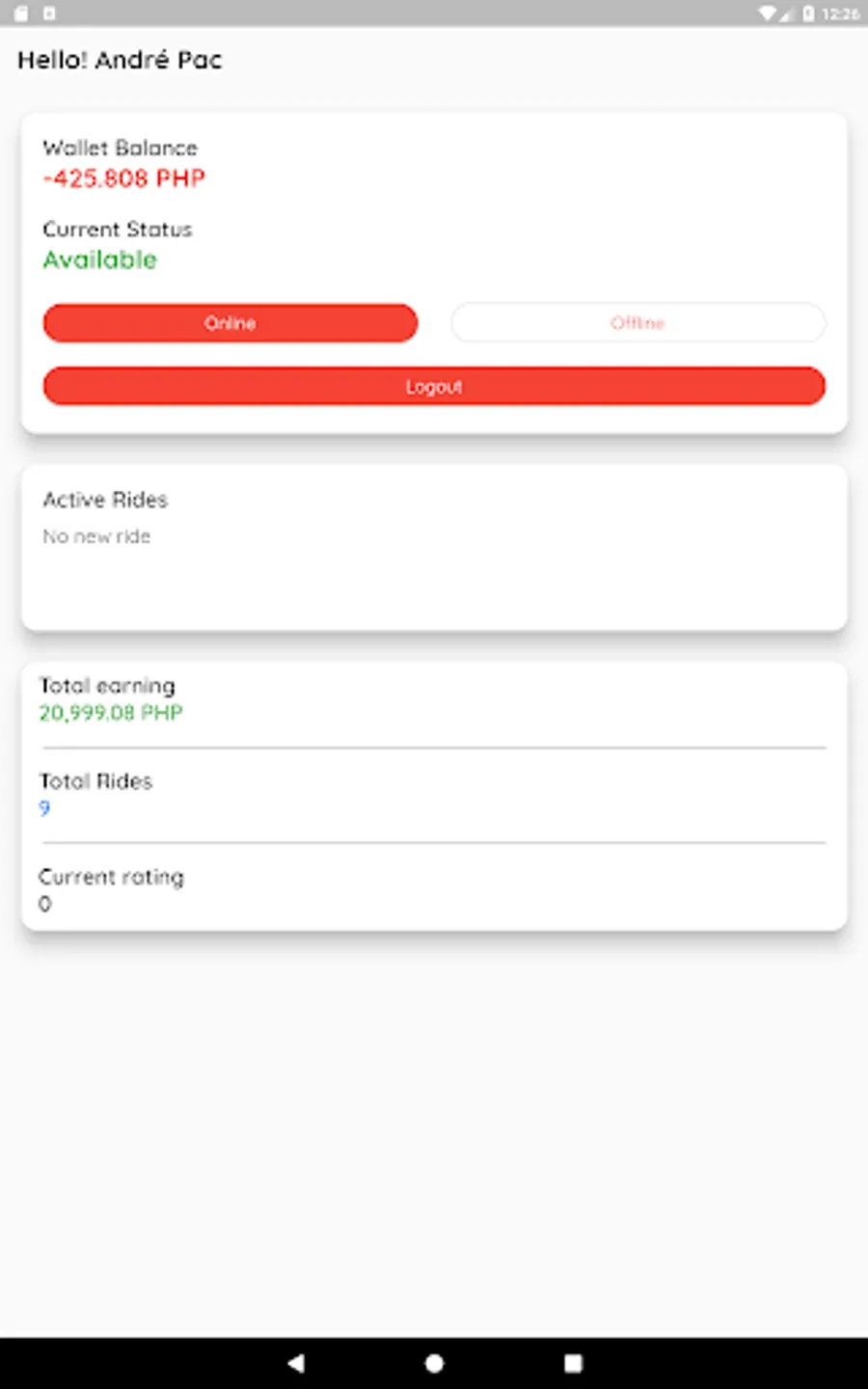Tap the Android back navigation button
Image resolution: width=868 pixels, height=1389 pixels.
(296, 1362)
